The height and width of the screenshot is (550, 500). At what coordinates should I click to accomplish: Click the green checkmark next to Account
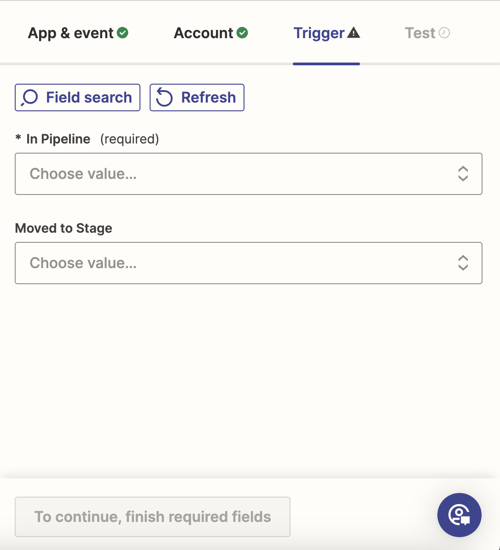[242, 33]
